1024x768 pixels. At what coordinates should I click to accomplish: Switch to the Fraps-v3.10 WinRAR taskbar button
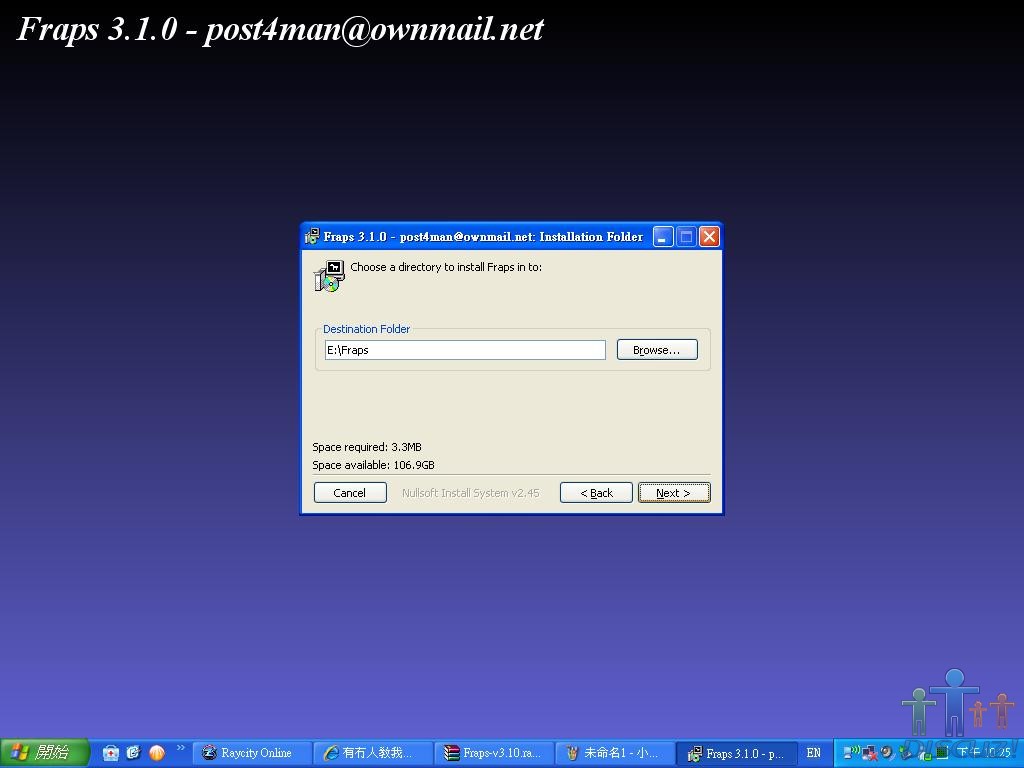coord(494,753)
